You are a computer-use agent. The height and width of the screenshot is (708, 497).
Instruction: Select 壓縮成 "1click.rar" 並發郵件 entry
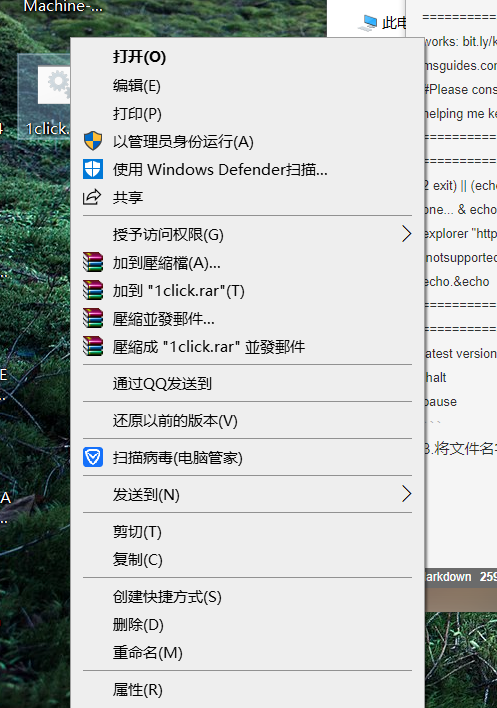[247, 346]
